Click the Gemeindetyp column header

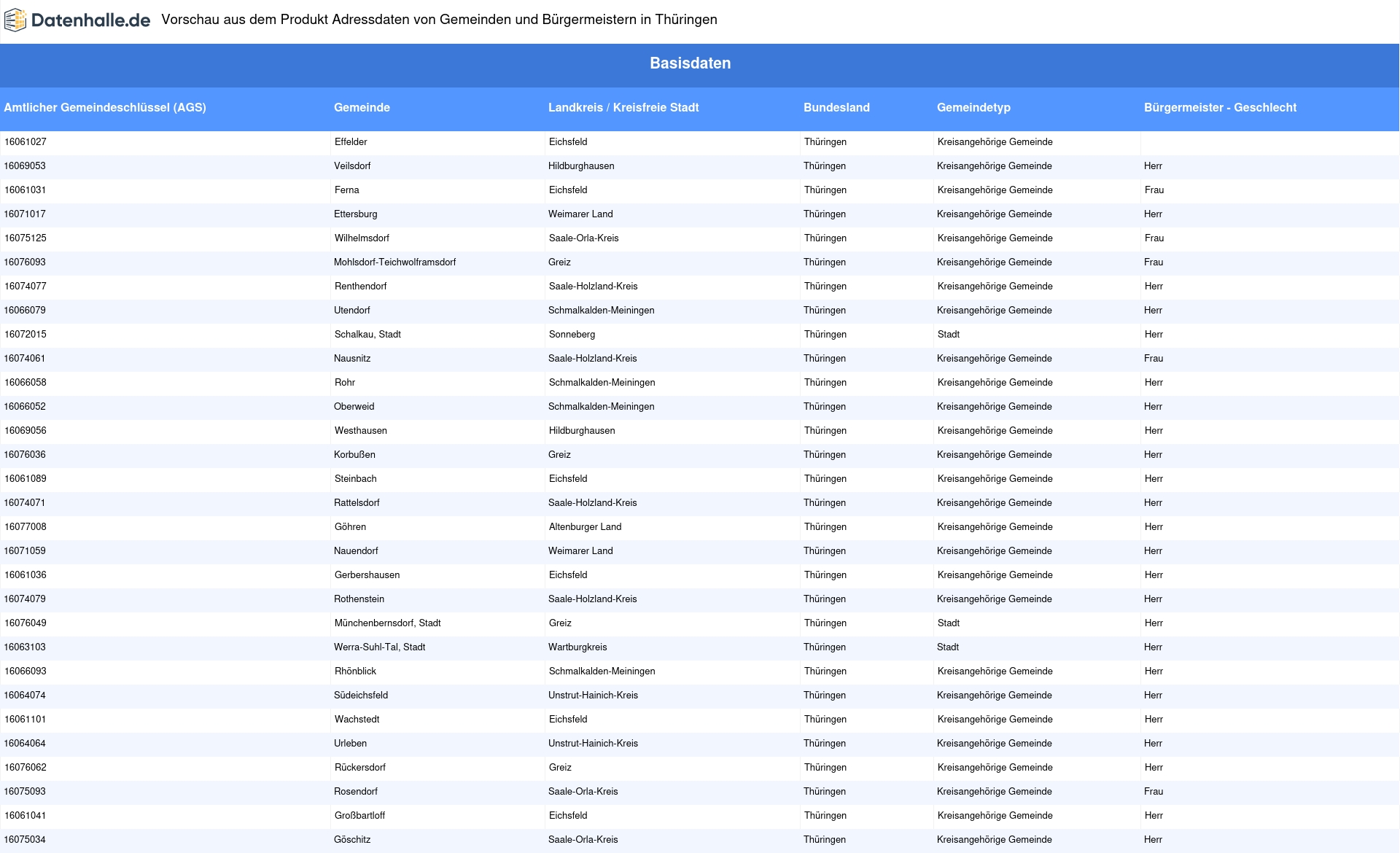[x=973, y=108]
